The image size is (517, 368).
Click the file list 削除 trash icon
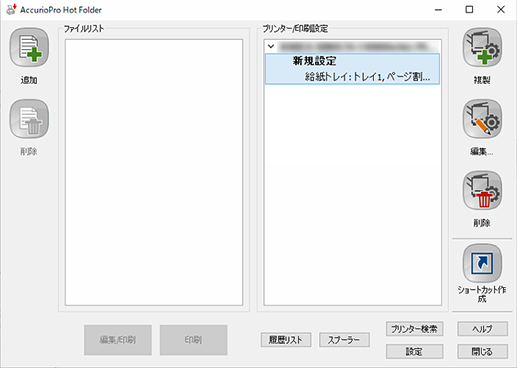[x=29, y=119]
